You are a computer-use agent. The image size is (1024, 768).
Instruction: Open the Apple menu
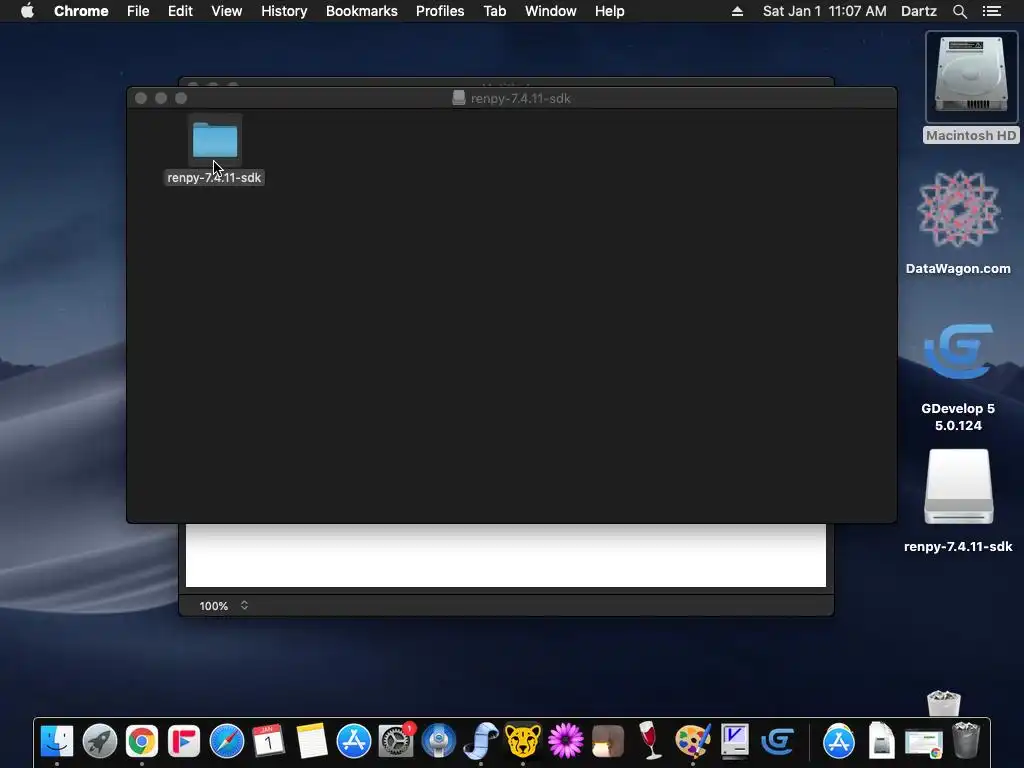27,11
